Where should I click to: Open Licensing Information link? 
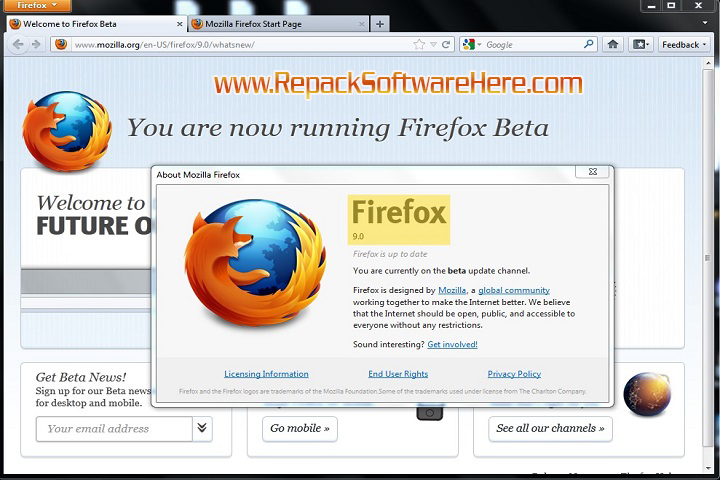[x=266, y=374]
